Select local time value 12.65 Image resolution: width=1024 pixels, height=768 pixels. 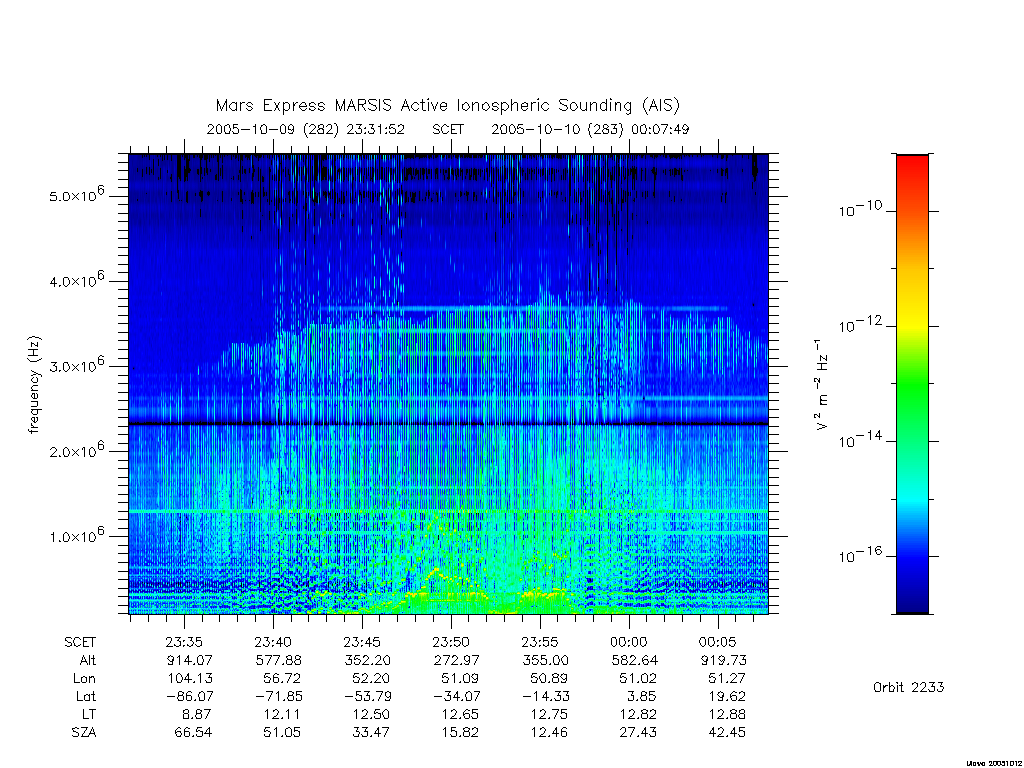460,714
